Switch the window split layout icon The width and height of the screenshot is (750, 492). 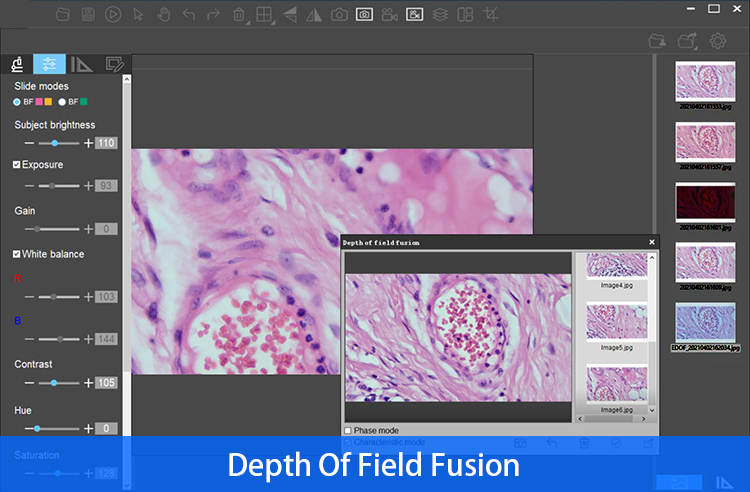coord(465,14)
